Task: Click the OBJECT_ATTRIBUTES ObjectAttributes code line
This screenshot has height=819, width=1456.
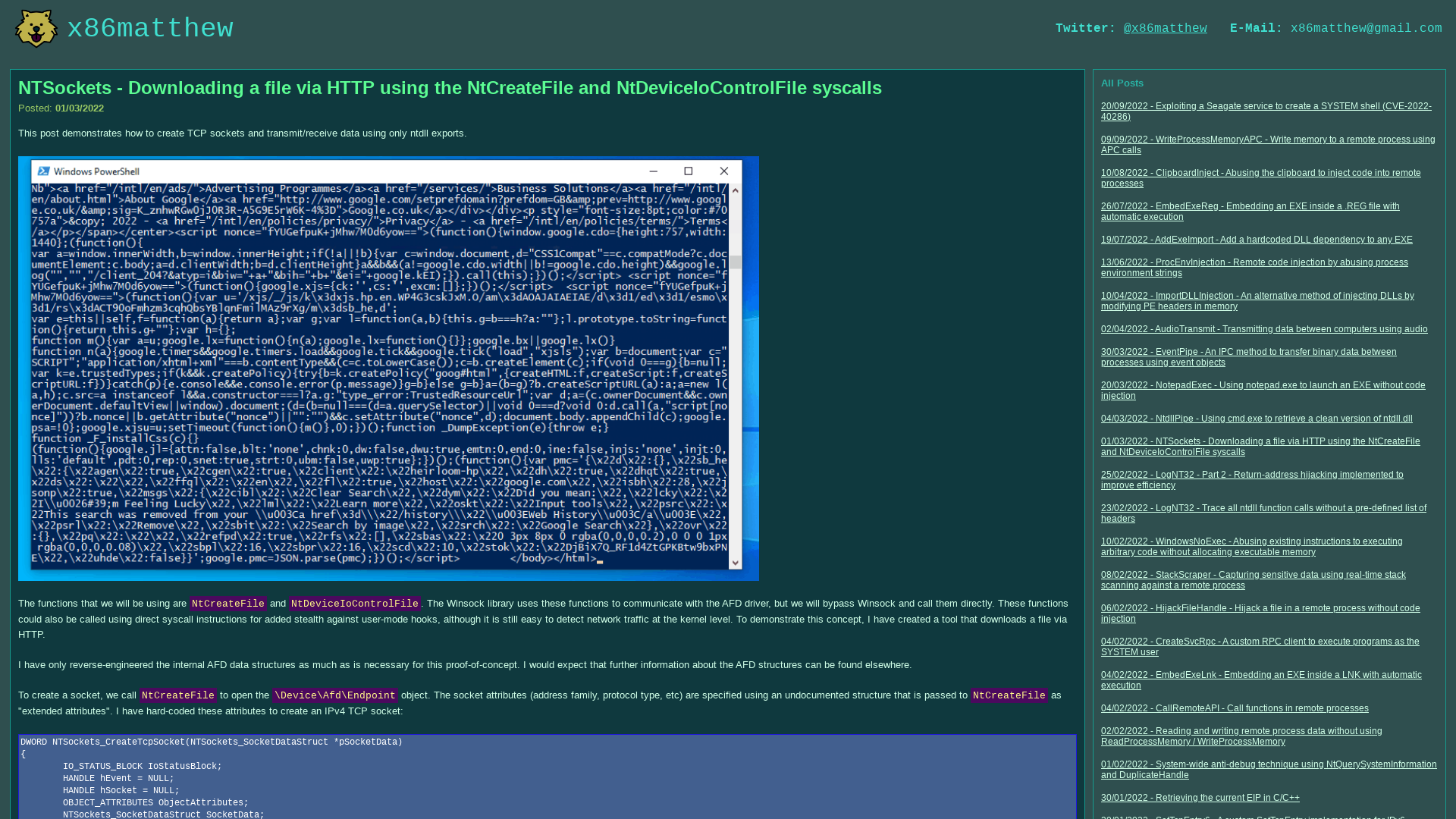Action: pyautogui.click(x=155, y=803)
